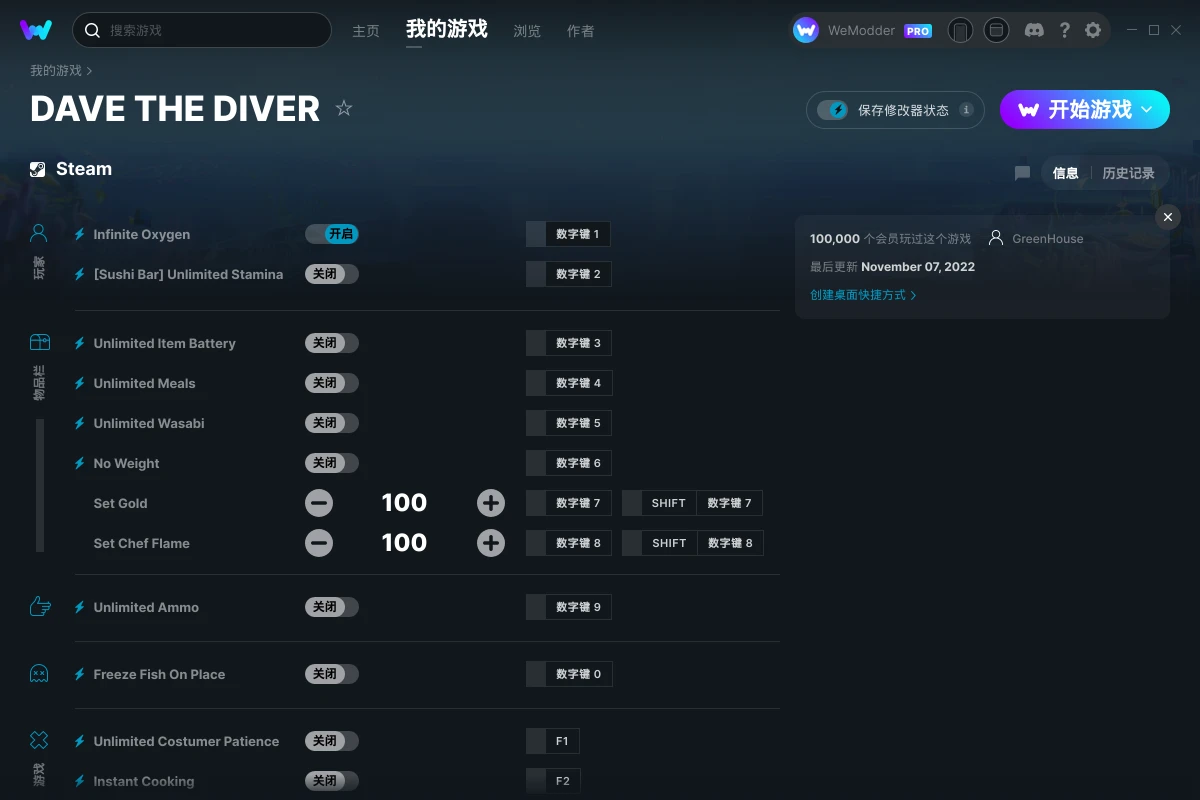This screenshot has height=800, width=1200.
Task: Click the WeModder username
Action: (861, 31)
